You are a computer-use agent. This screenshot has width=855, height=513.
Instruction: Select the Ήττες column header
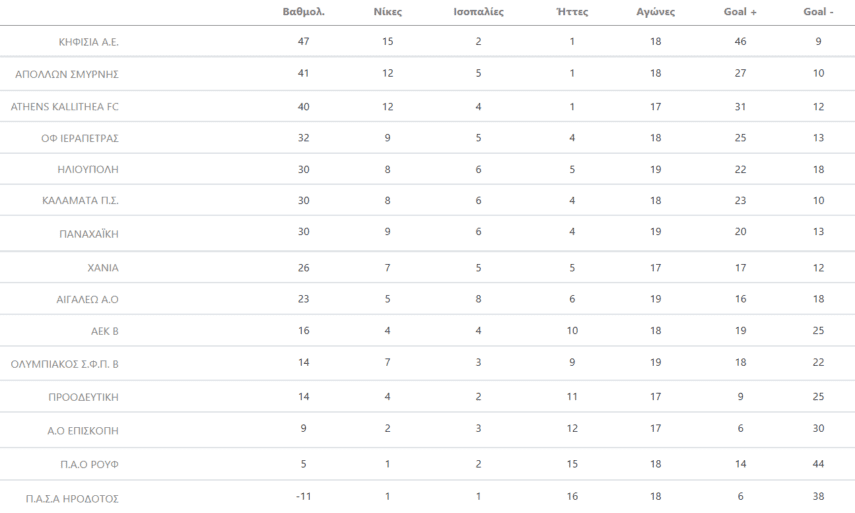(x=571, y=12)
